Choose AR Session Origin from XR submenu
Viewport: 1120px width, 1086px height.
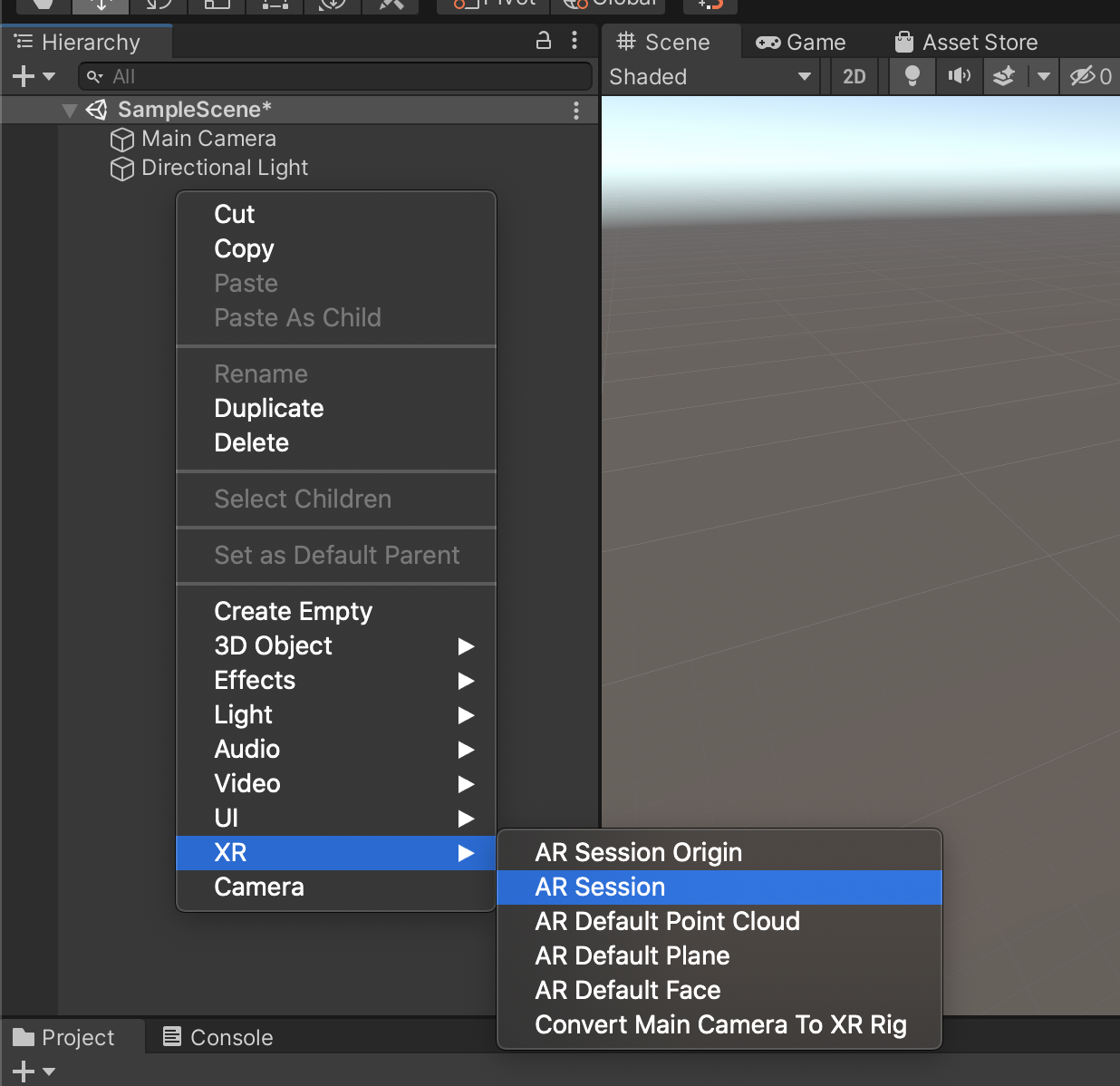pos(719,852)
